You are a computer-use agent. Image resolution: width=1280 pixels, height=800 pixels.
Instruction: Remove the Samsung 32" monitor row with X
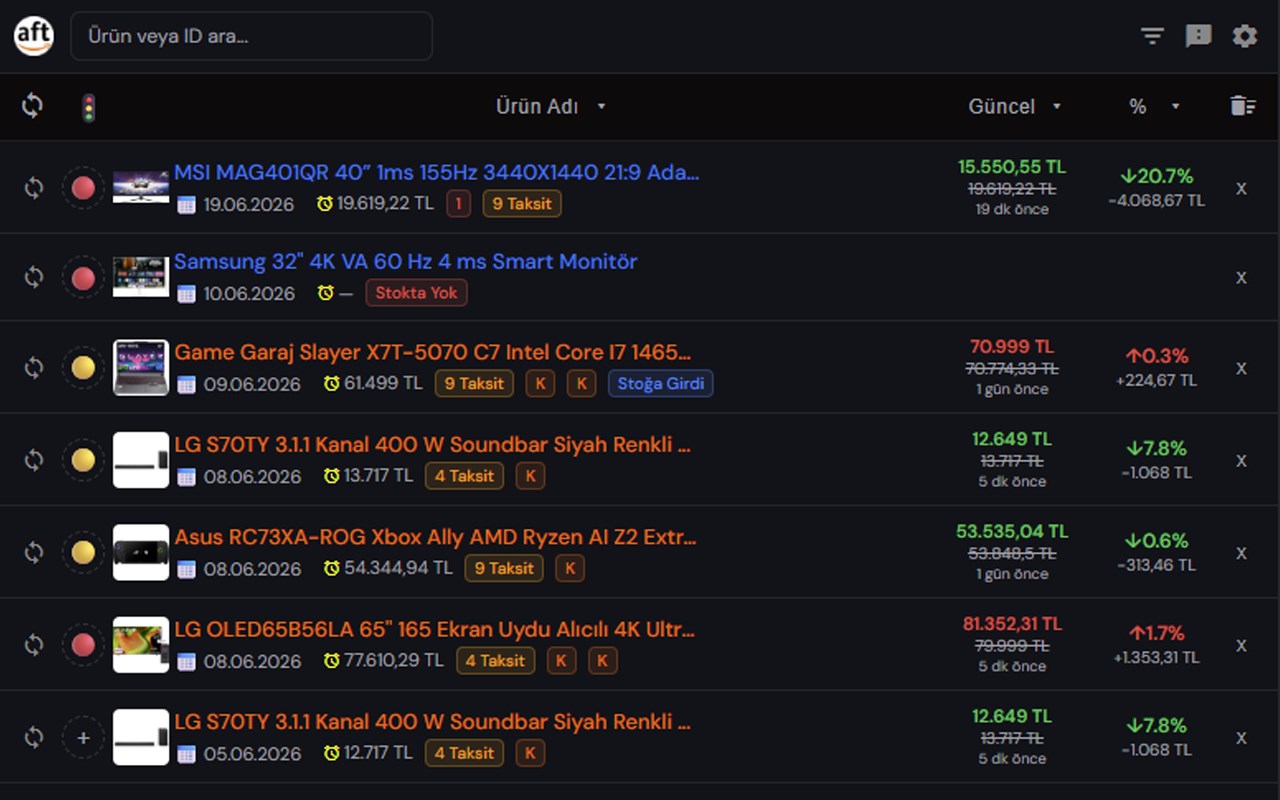tap(1241, 277)
